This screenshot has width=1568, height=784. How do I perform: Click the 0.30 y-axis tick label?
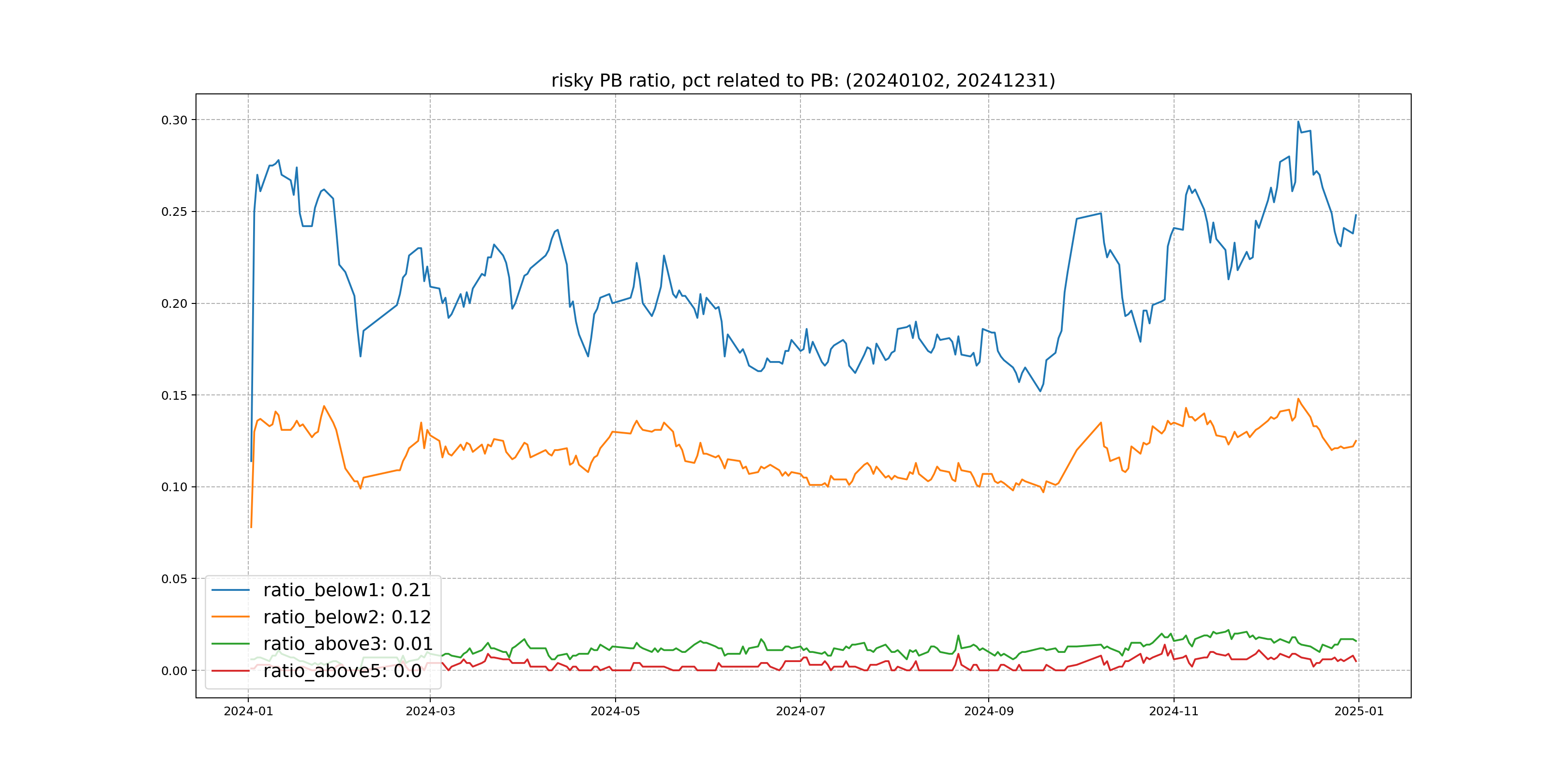point(174,120)
